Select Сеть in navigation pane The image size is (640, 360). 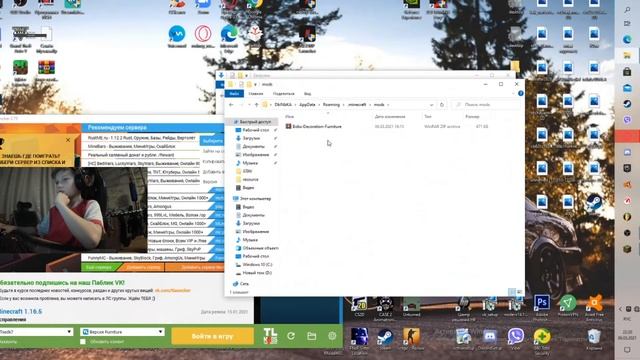point(244,283)
